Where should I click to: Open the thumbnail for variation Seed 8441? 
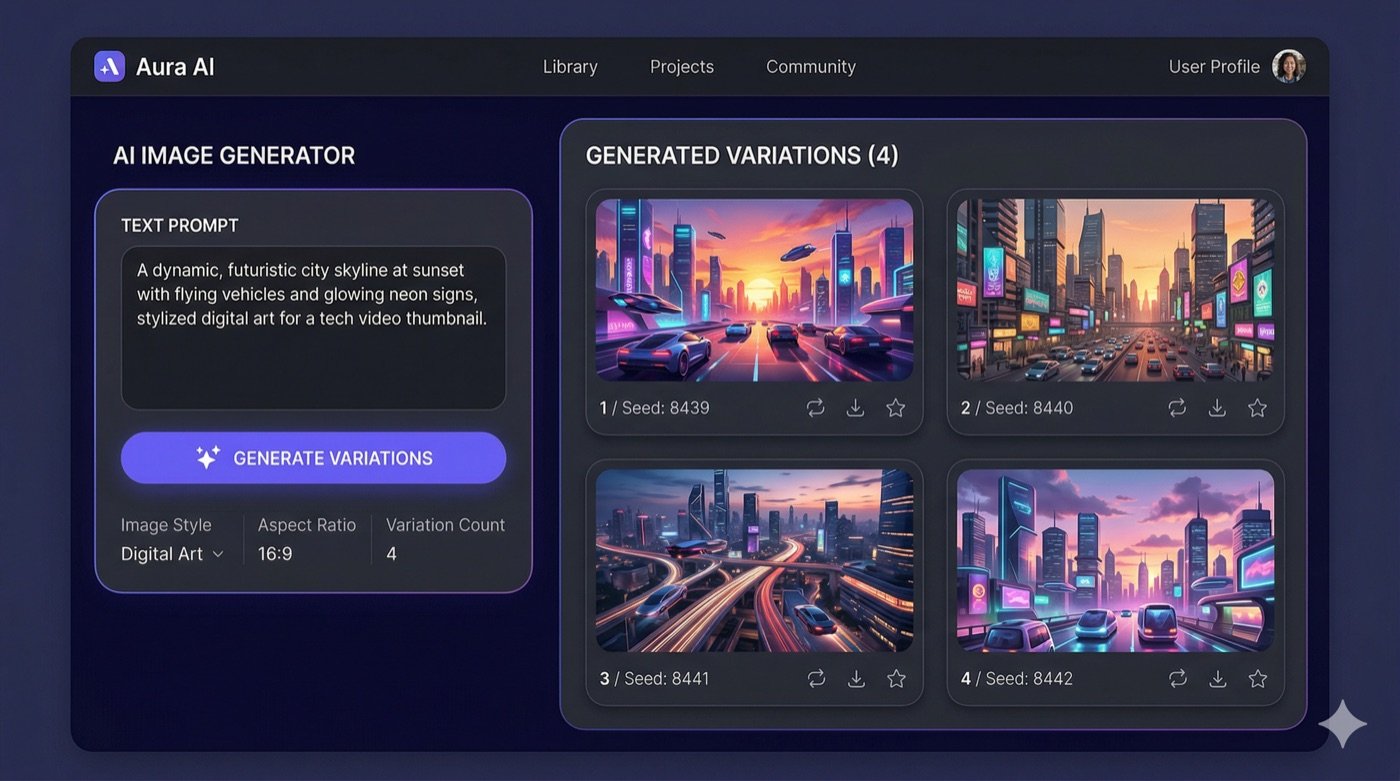[x=754, y=560]
